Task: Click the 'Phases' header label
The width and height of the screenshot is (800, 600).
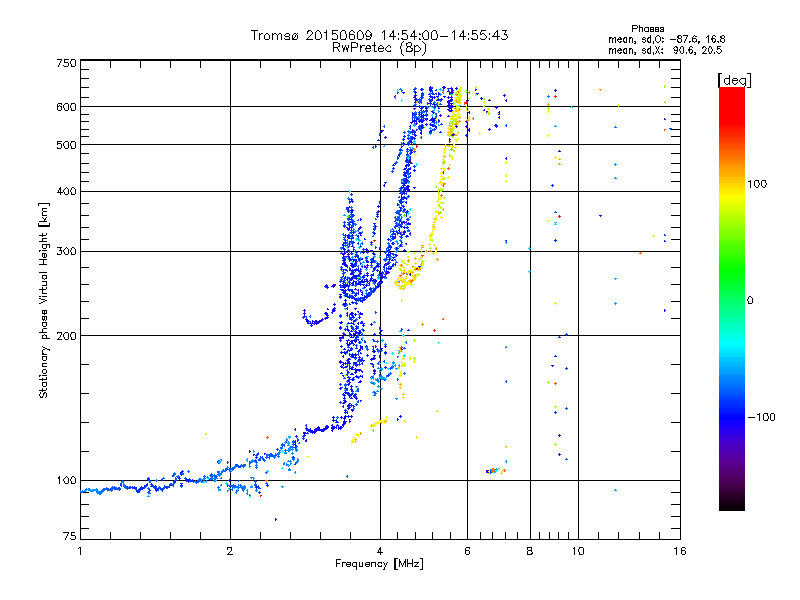Action: 647,29
